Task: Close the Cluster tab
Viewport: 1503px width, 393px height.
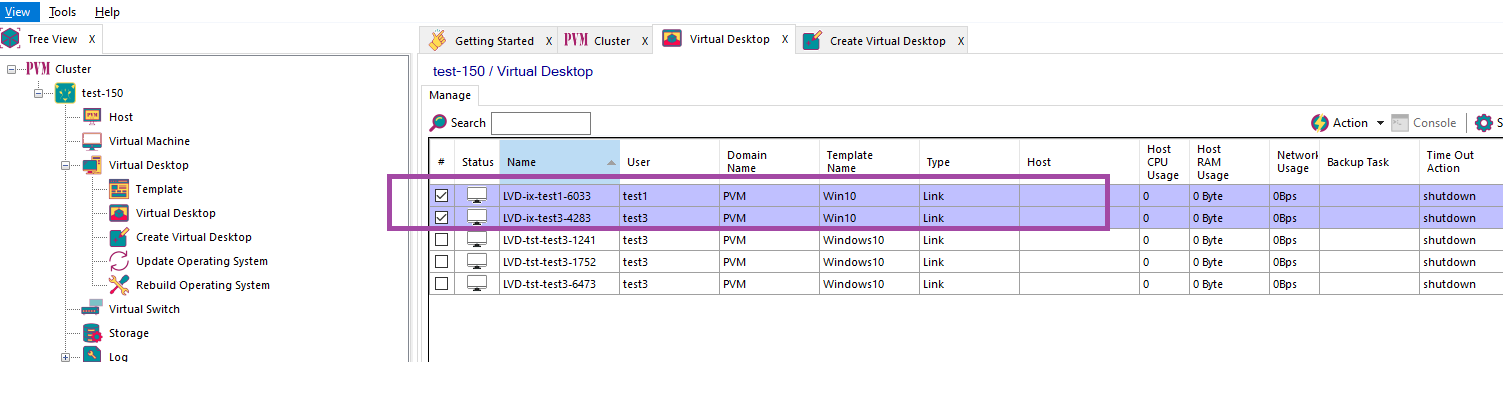Action: click(645, 41)
